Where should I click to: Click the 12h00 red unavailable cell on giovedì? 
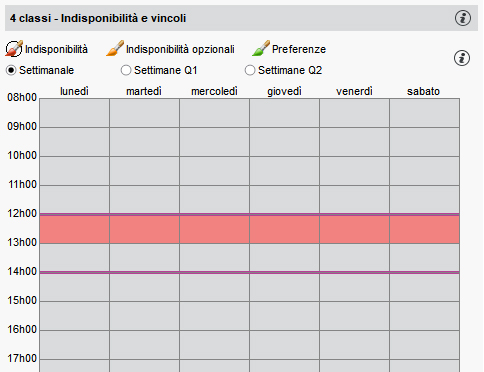tap(284, 229)
